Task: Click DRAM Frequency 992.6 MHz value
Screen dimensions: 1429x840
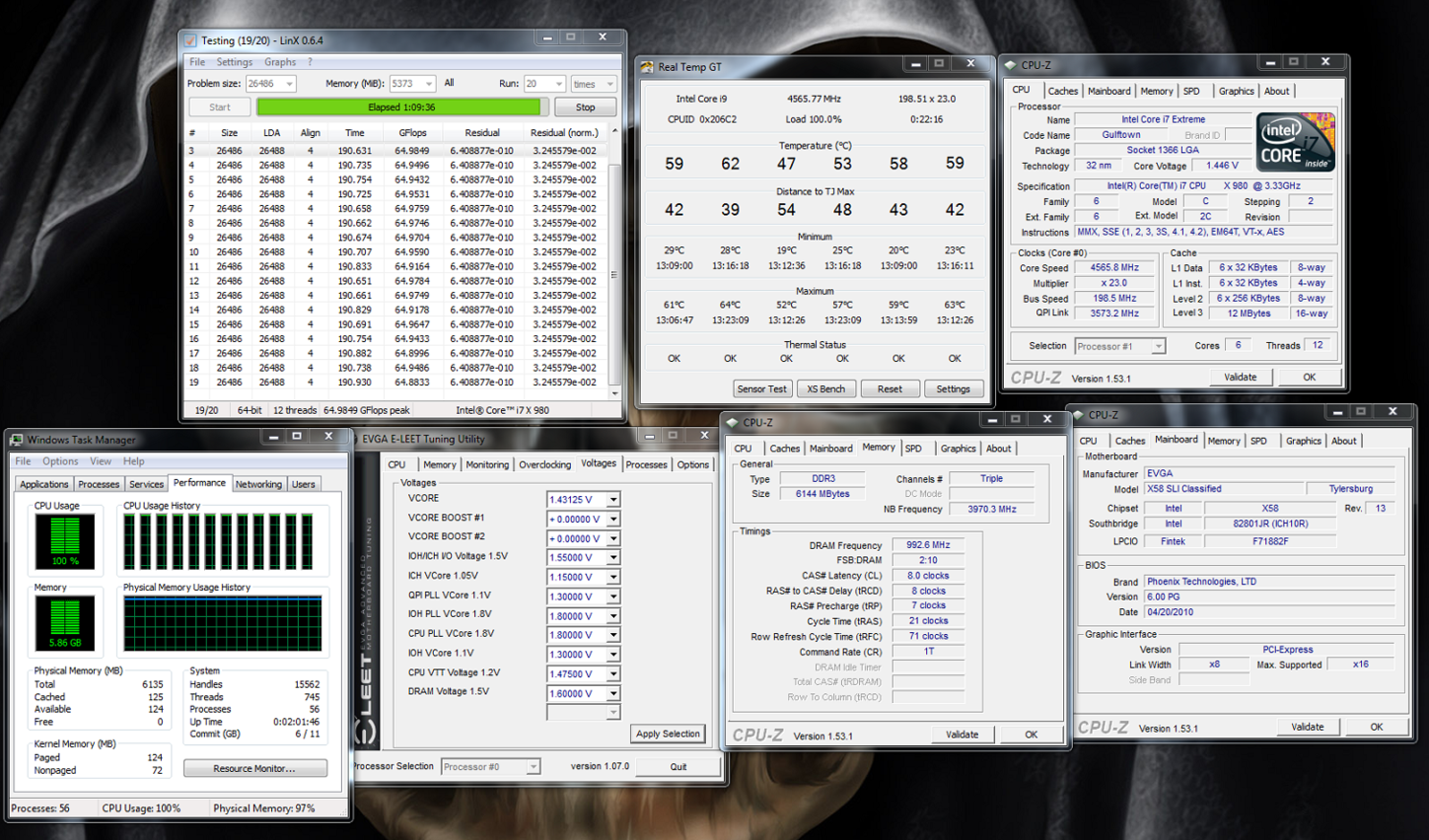Action: (x=928, y=545)
